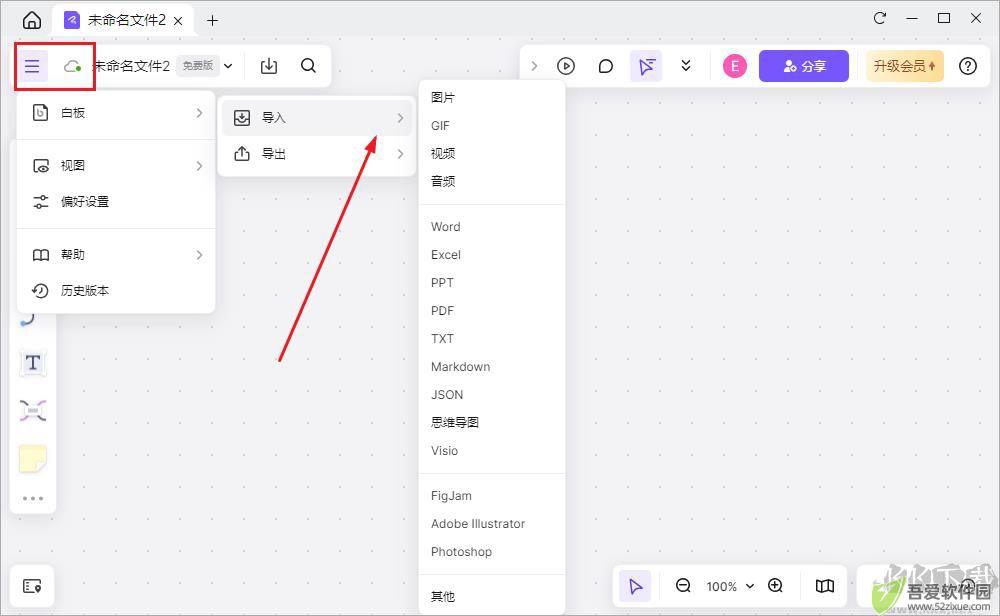
Task: Open the hamburger main menu
Action: (x=32, y=66)
